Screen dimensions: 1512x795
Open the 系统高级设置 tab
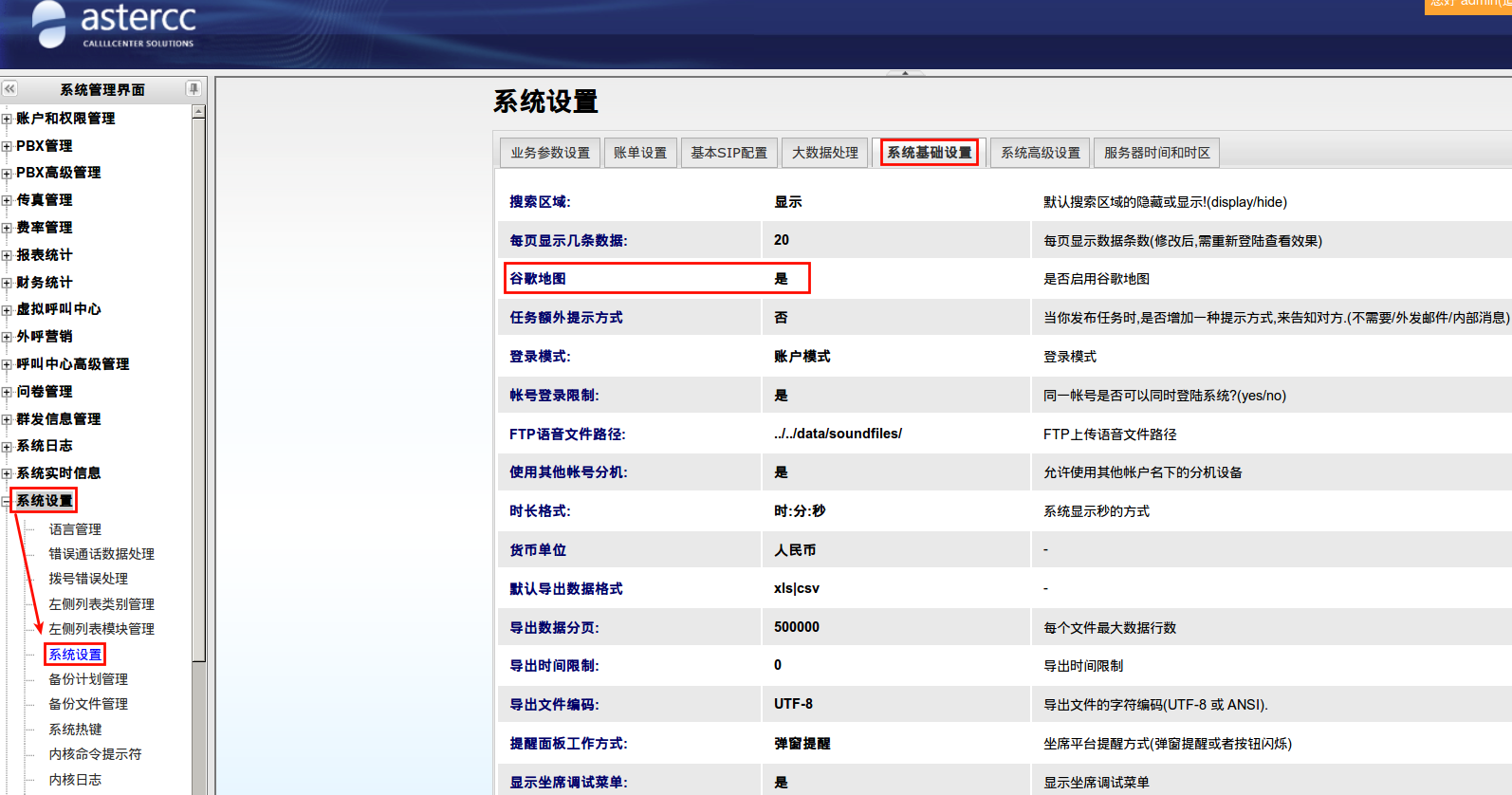pyautogui.click(x=1041, y=153)
